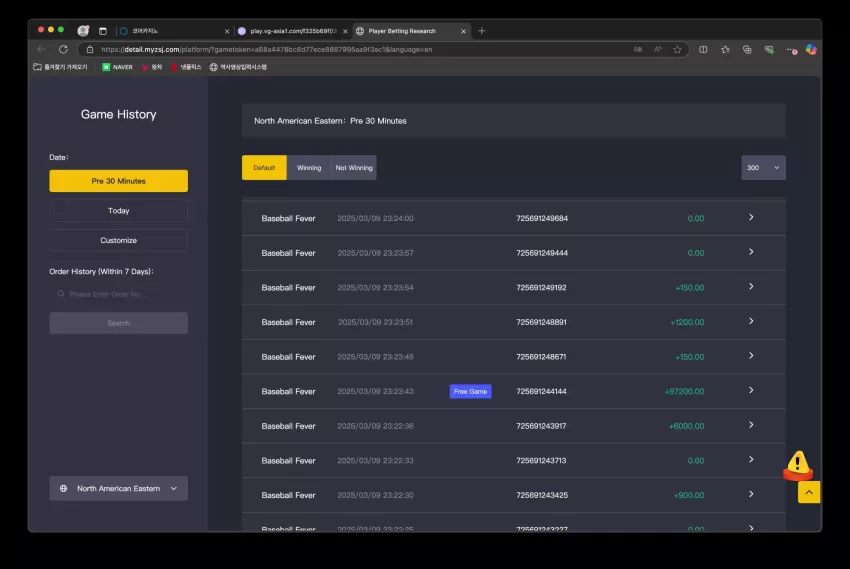
Task: Open the Copilot icon in toolbar
Action: point(811,49)
